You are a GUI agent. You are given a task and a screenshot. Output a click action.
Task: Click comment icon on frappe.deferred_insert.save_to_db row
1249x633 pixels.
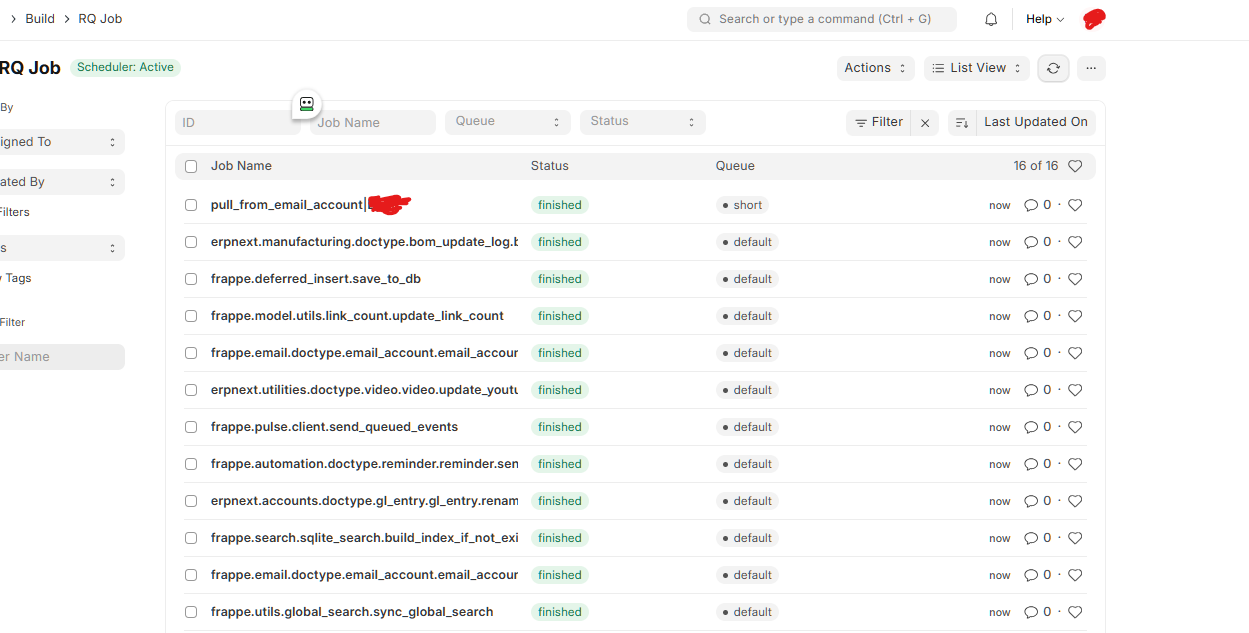click(x=1031, y=279)
